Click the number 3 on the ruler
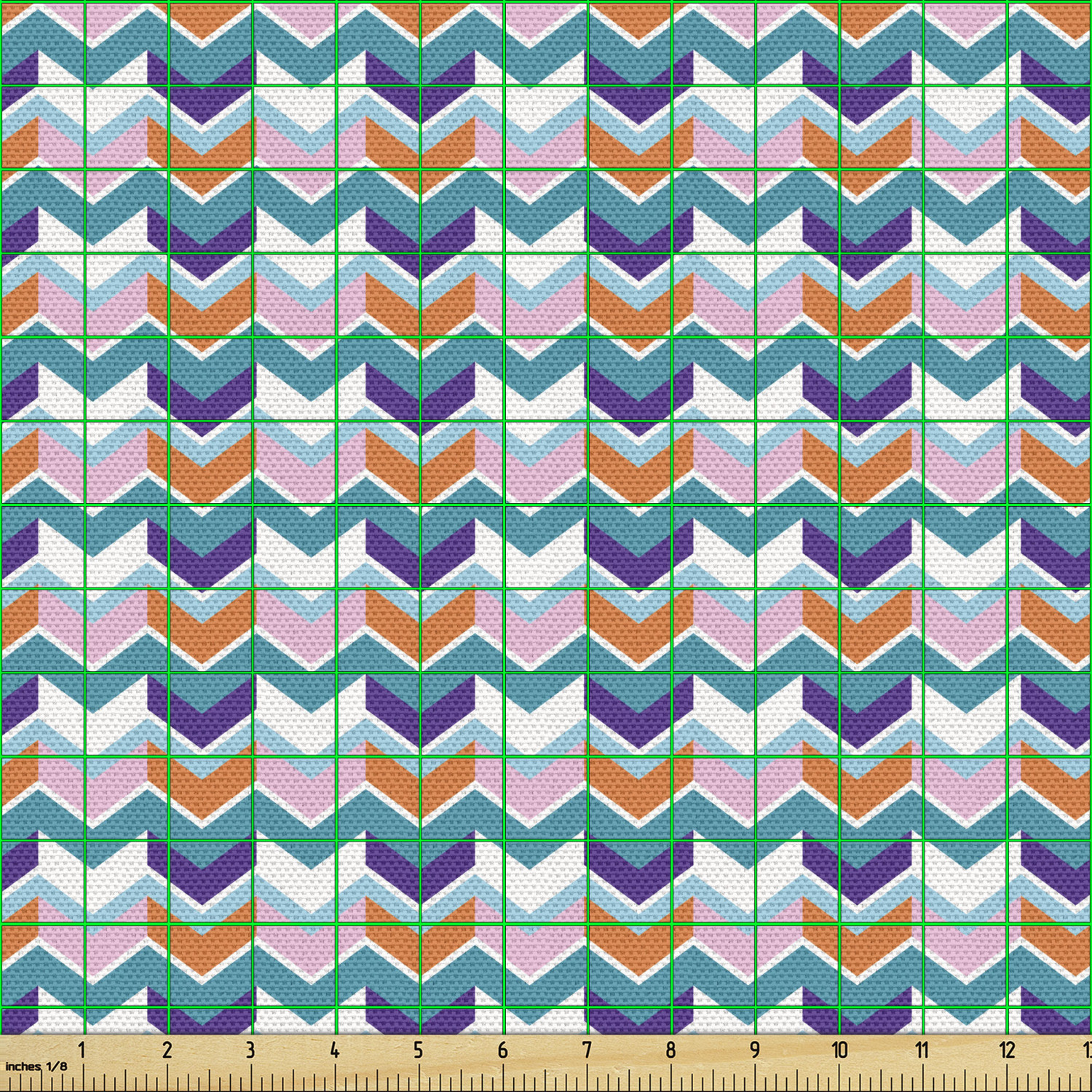Image resolution: width=1092 pixels, height=1092 pixels. click(250, 1050)
